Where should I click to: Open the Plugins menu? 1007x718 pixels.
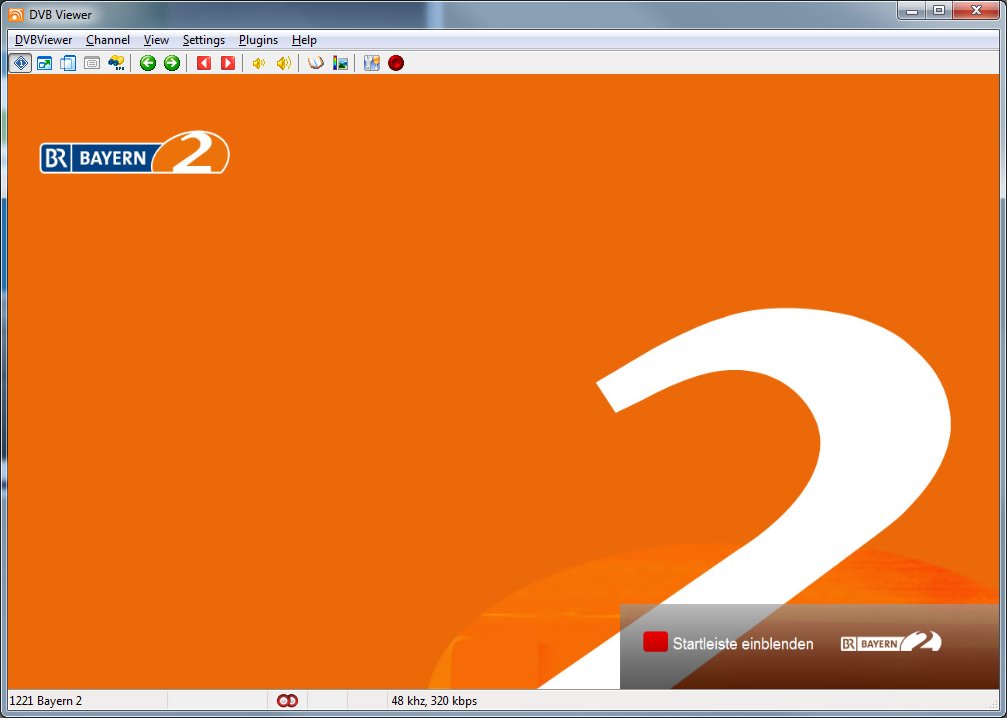click(258, 40)
